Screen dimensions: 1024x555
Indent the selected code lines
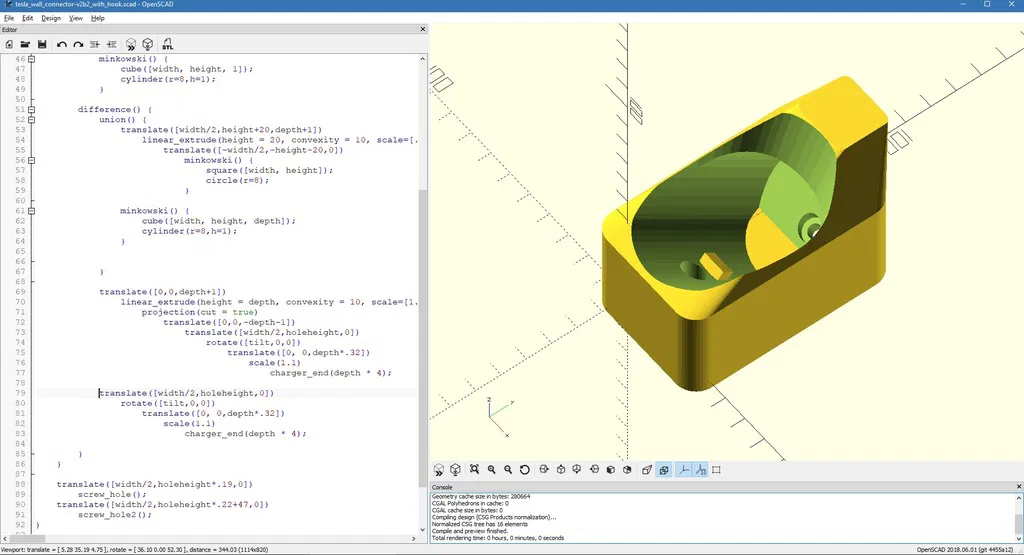[112, 44]
